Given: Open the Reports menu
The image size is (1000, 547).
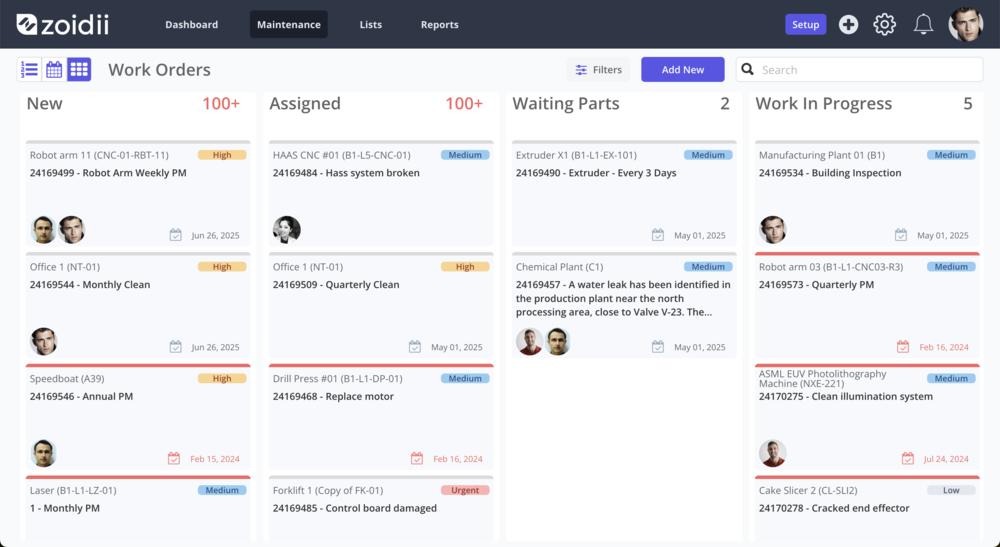Looking at the screenshot, I should pos(439,24).
